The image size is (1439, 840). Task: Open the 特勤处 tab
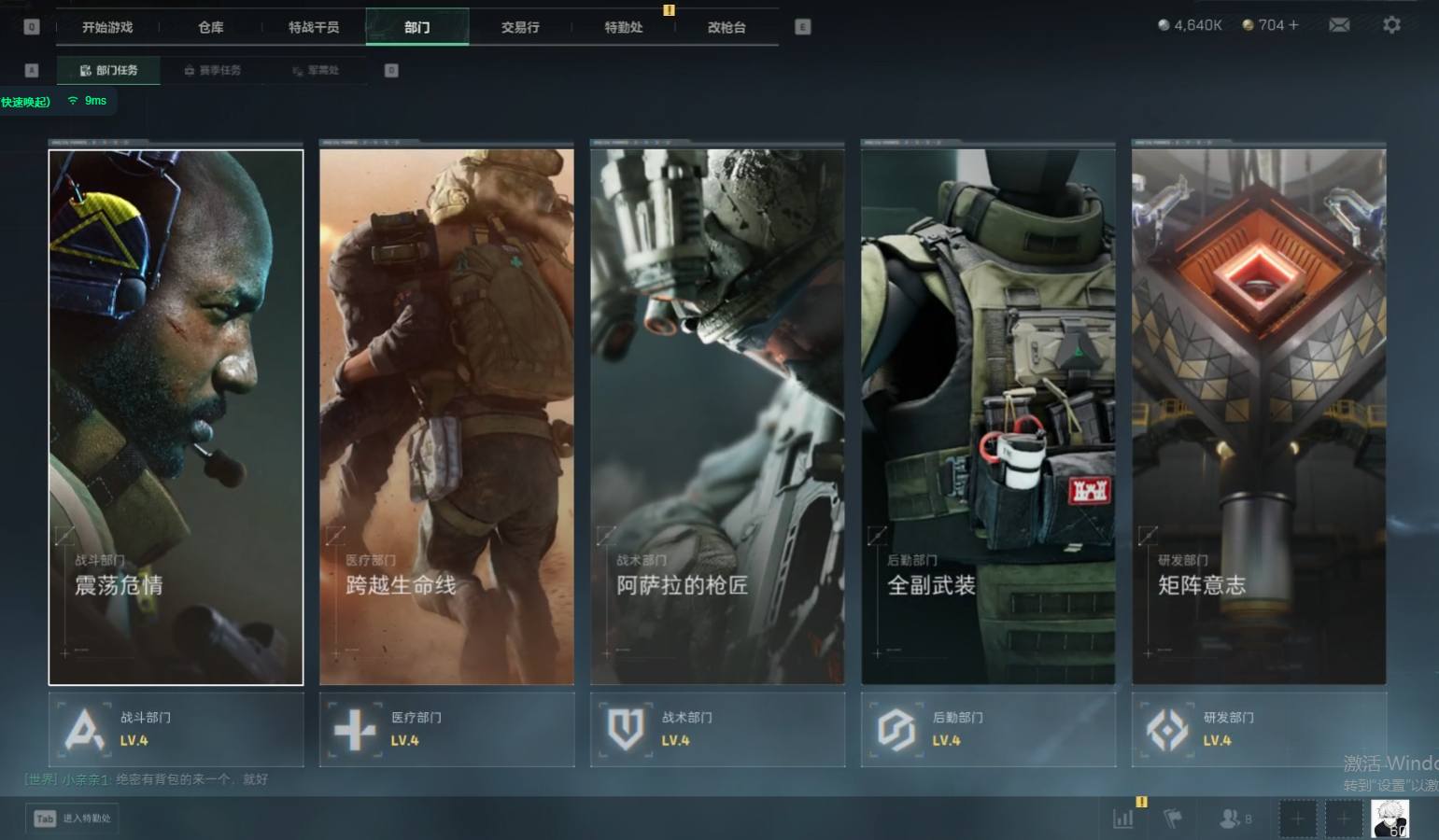[x=624, y=27]
